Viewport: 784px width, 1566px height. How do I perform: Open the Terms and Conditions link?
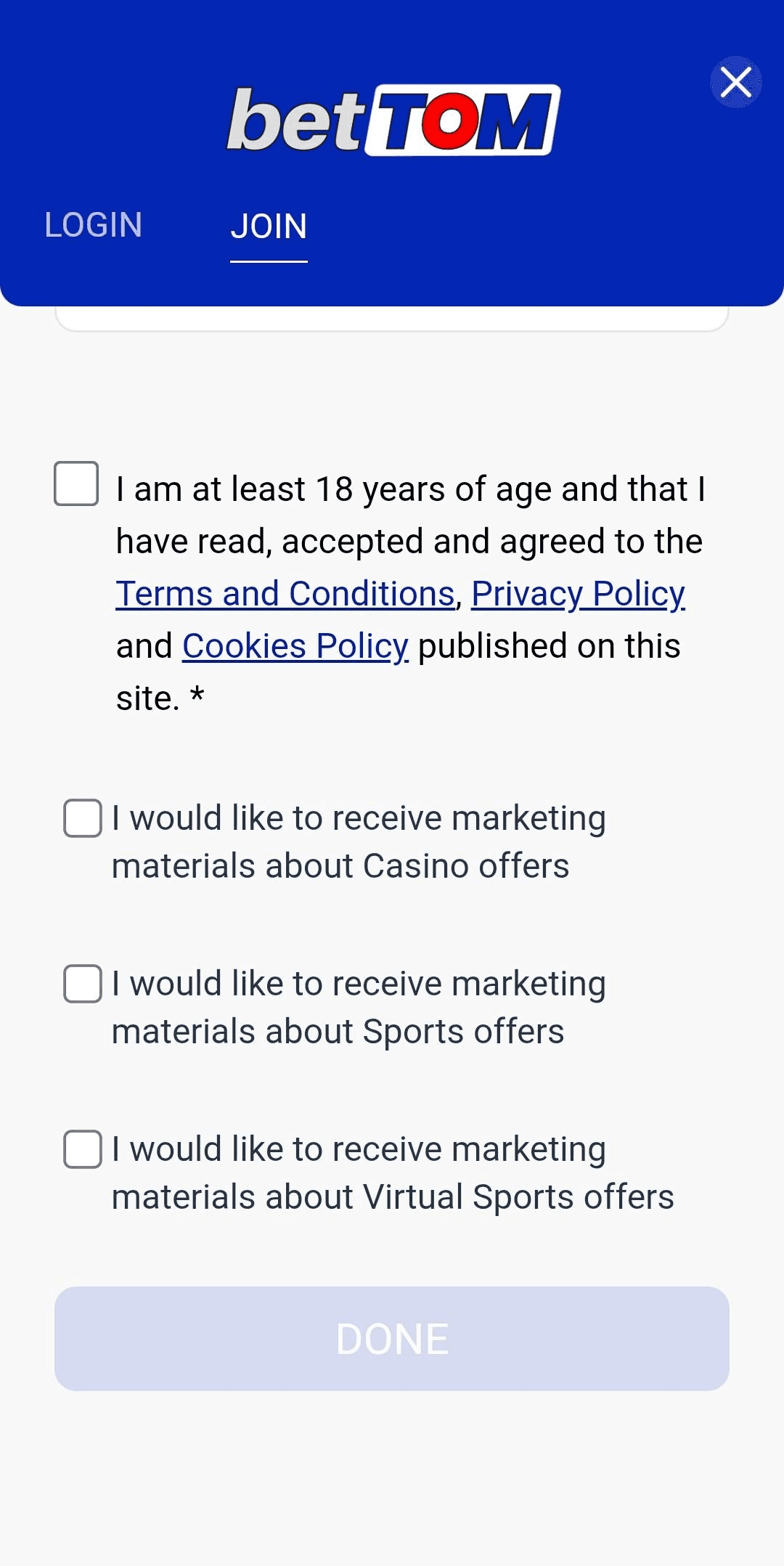click(x=285, y=594)
